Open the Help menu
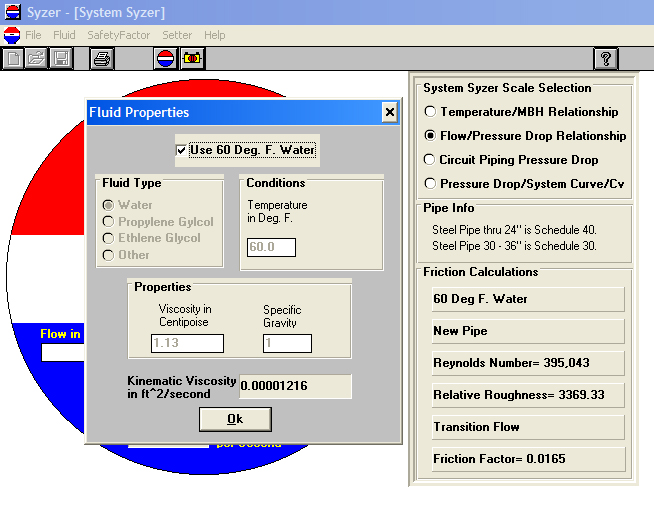 pos(214,35)
